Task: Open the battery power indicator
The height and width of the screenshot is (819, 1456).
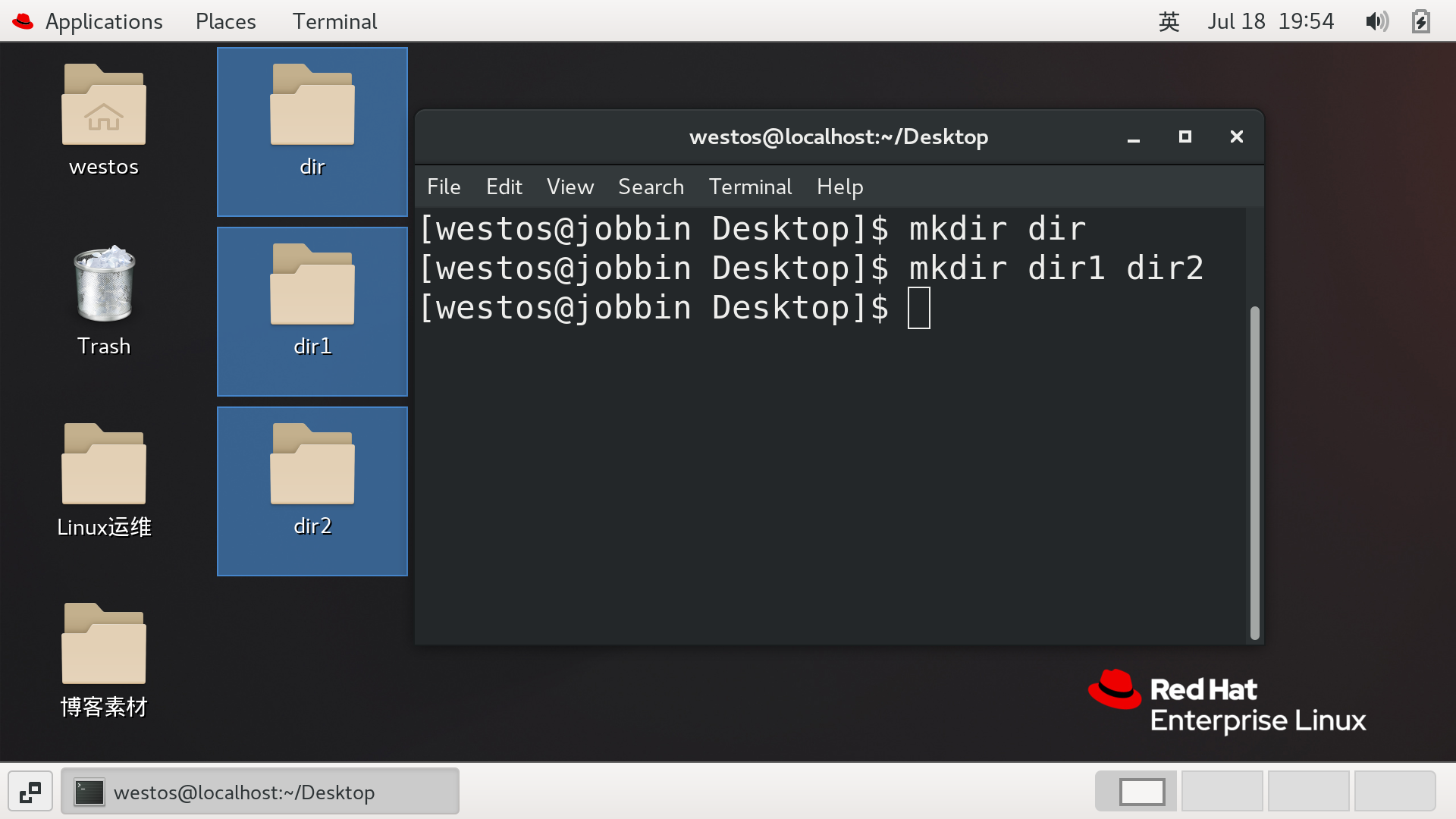Action: coord(1421,21)
